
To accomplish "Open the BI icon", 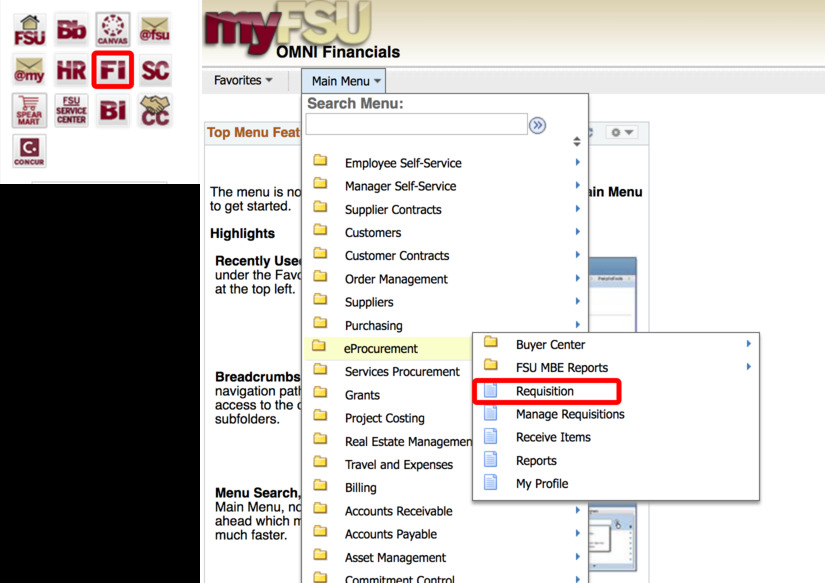I will [113, 110].
